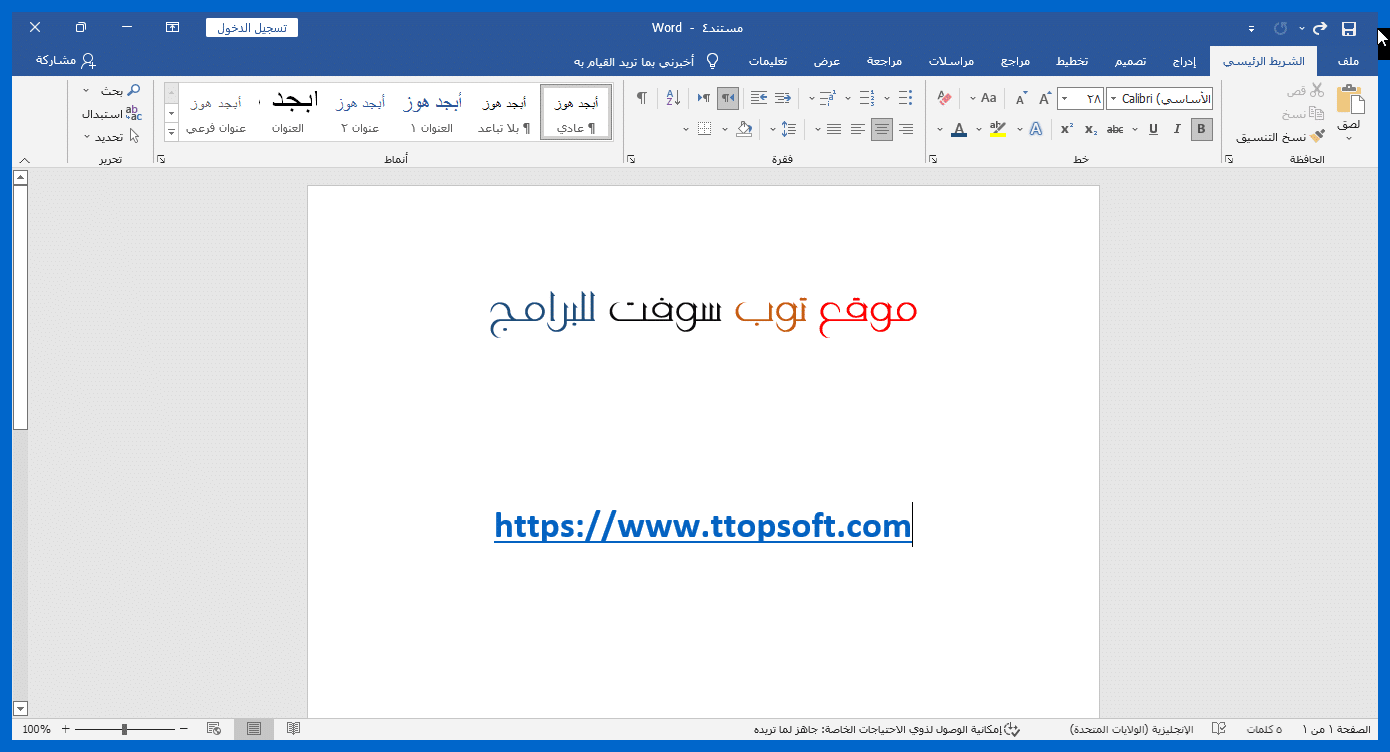Click the Replace (استبدال) icon
This screenshot has height=752, width=1390.
tap(133, 113)
